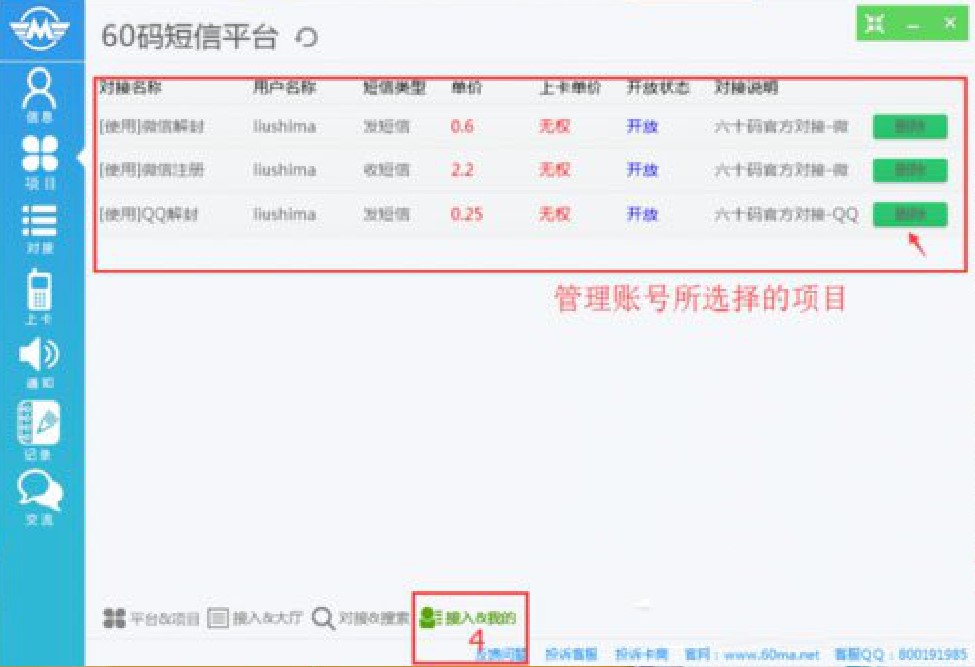
Task: Refresh the list using the circular arrow icon
Action: click(306, 37)
